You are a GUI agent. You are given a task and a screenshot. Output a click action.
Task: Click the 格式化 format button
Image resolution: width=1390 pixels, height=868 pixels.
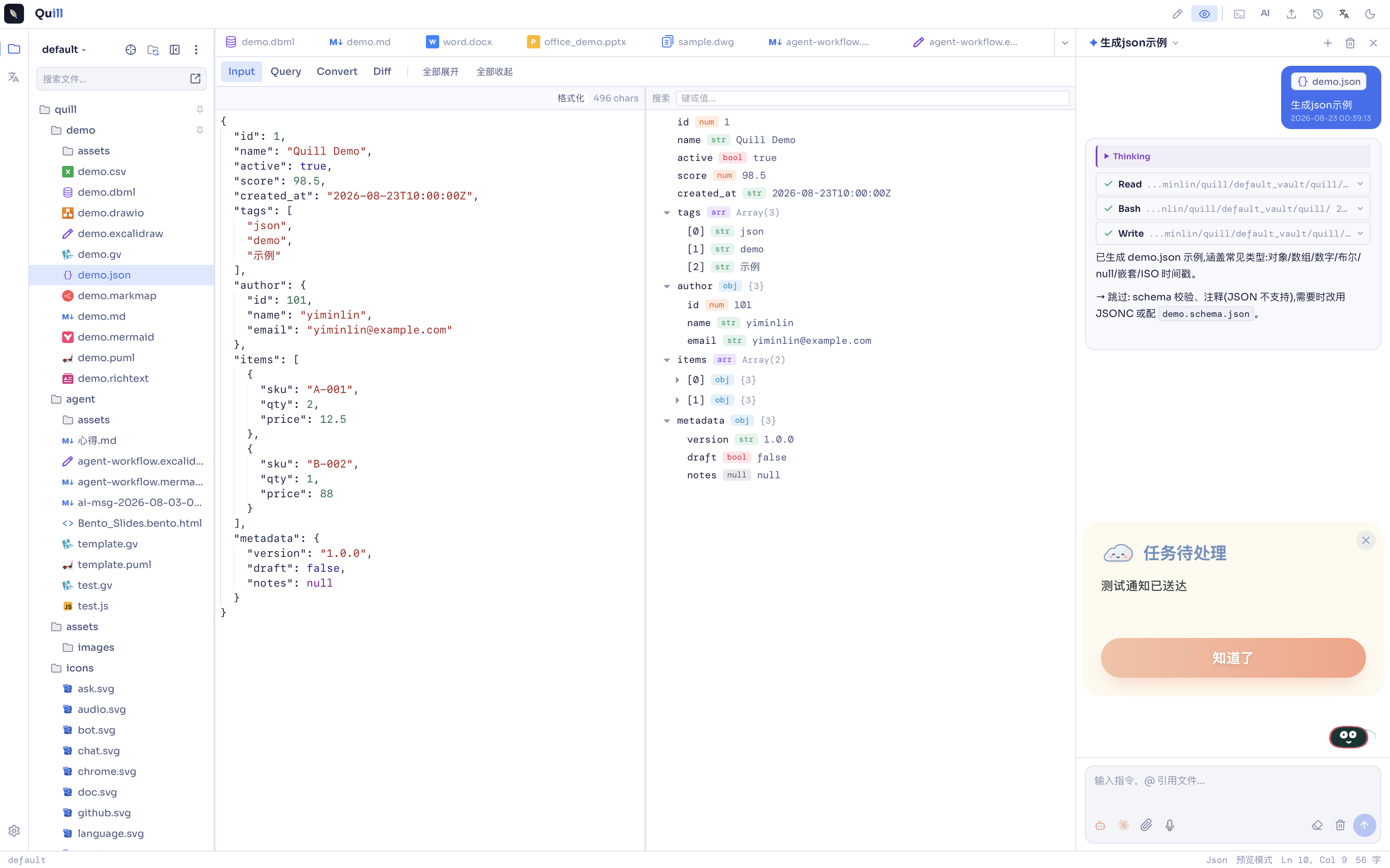tap(570, 98)
